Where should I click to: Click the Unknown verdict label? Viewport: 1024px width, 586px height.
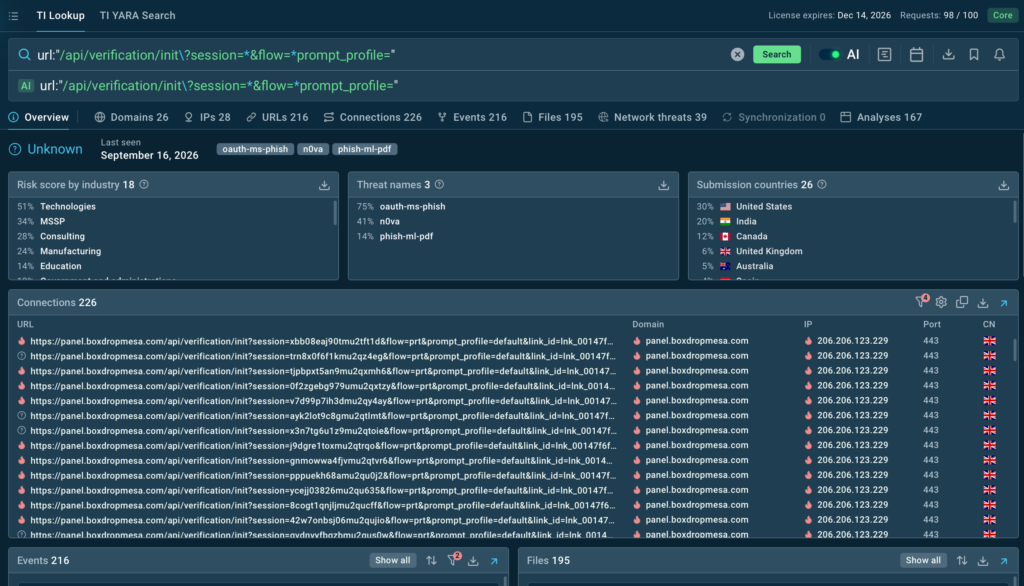tap(55, 150)
